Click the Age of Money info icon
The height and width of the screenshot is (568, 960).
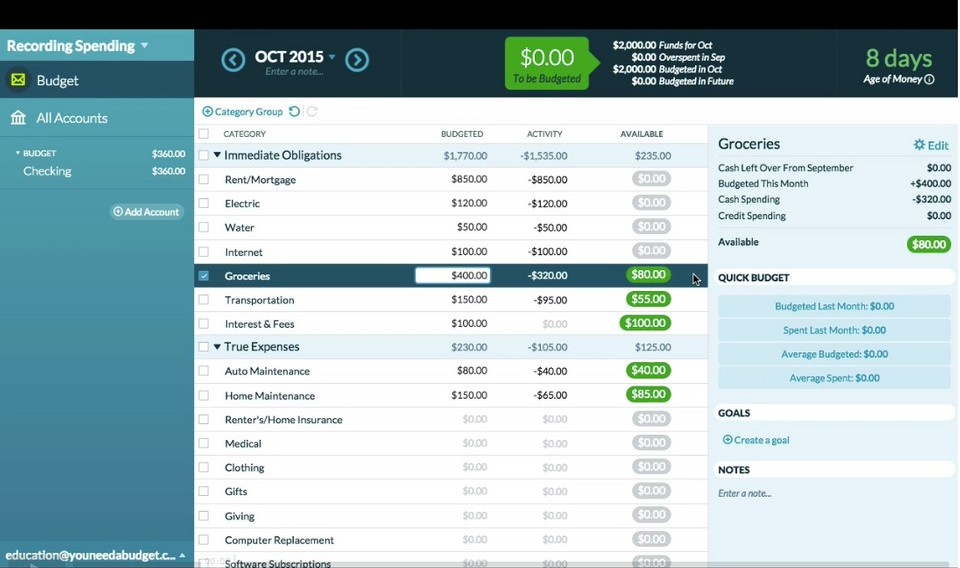coord(929,79)
